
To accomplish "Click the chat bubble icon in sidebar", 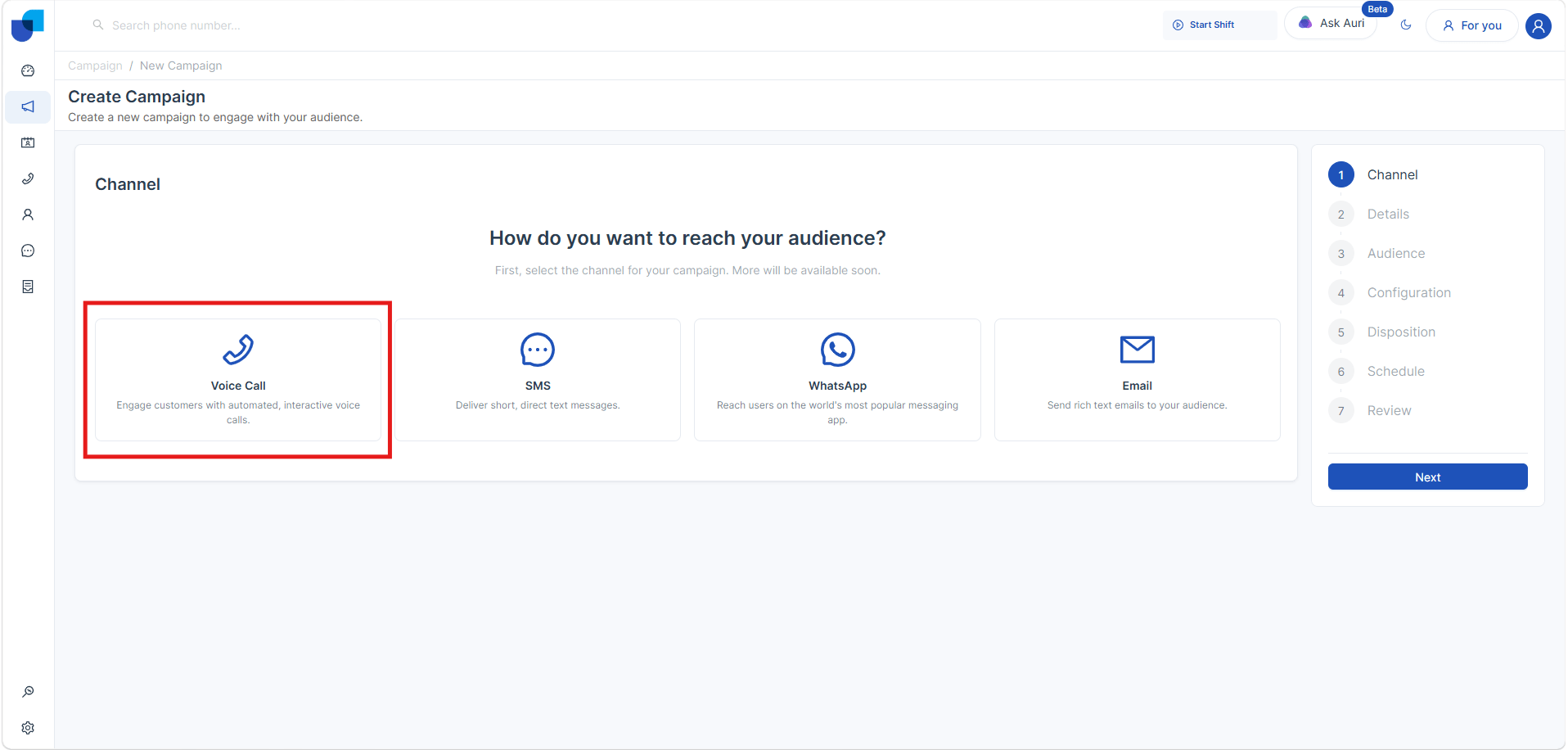I will [28, 251].
